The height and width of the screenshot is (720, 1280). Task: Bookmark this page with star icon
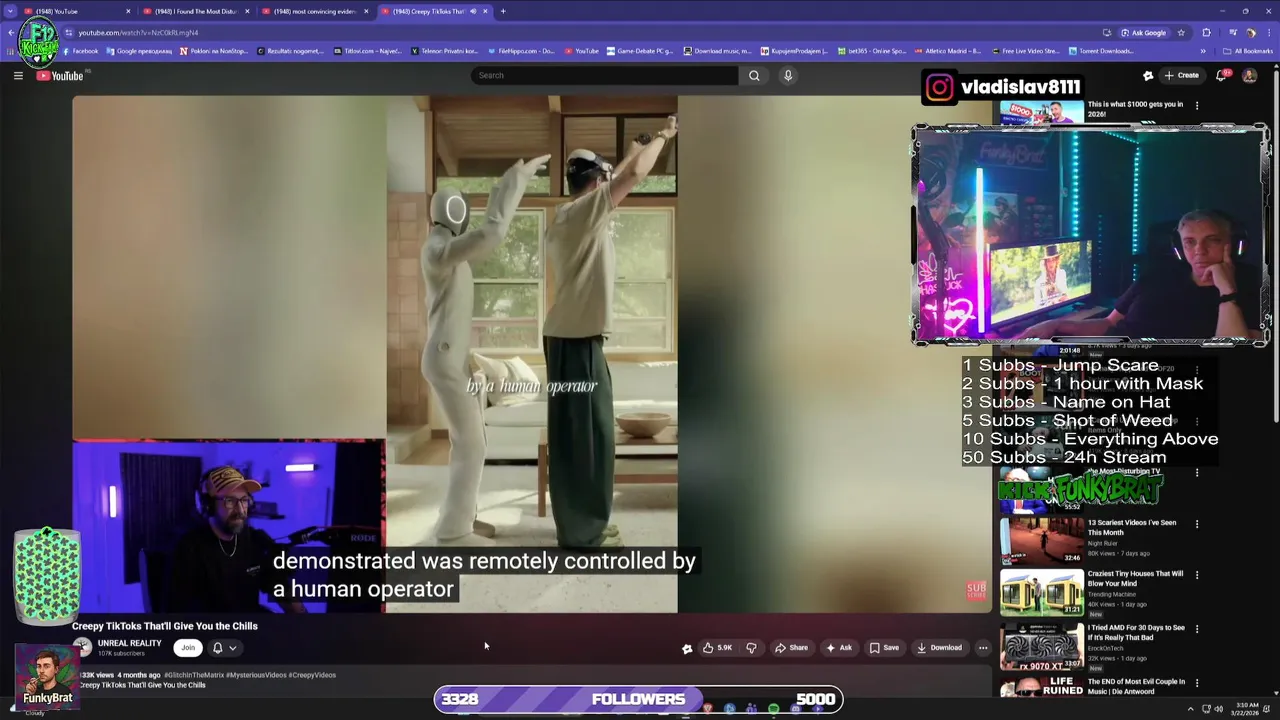pyautogui.click(x=1181, y=32)
